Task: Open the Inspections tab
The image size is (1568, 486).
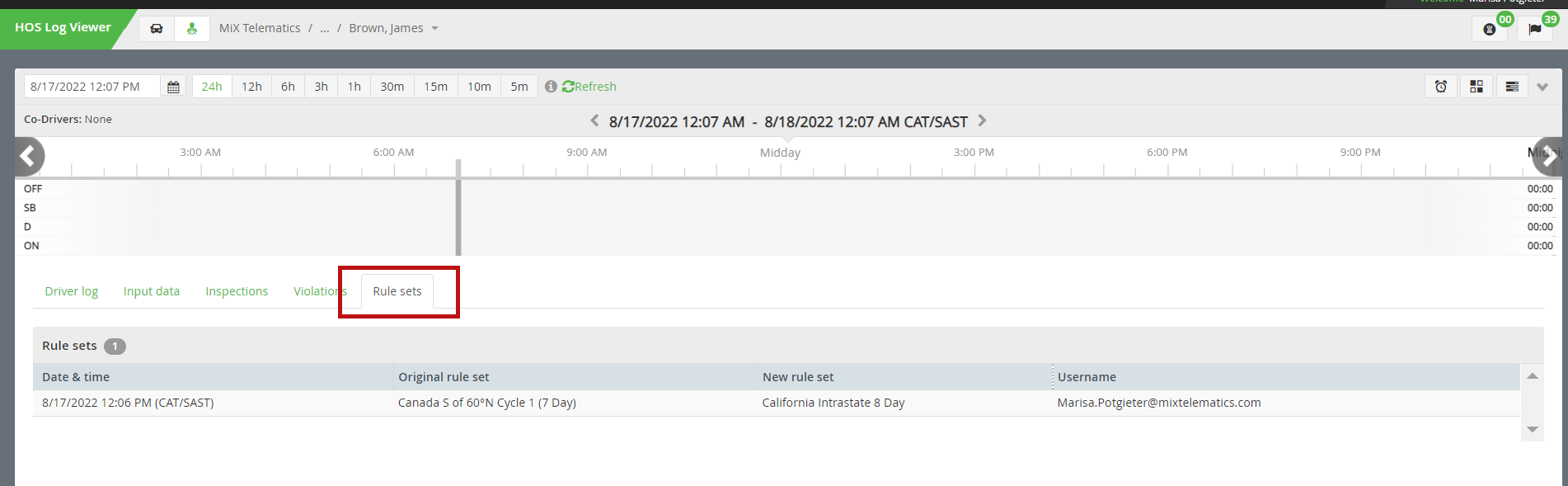Action: [237, 291]
